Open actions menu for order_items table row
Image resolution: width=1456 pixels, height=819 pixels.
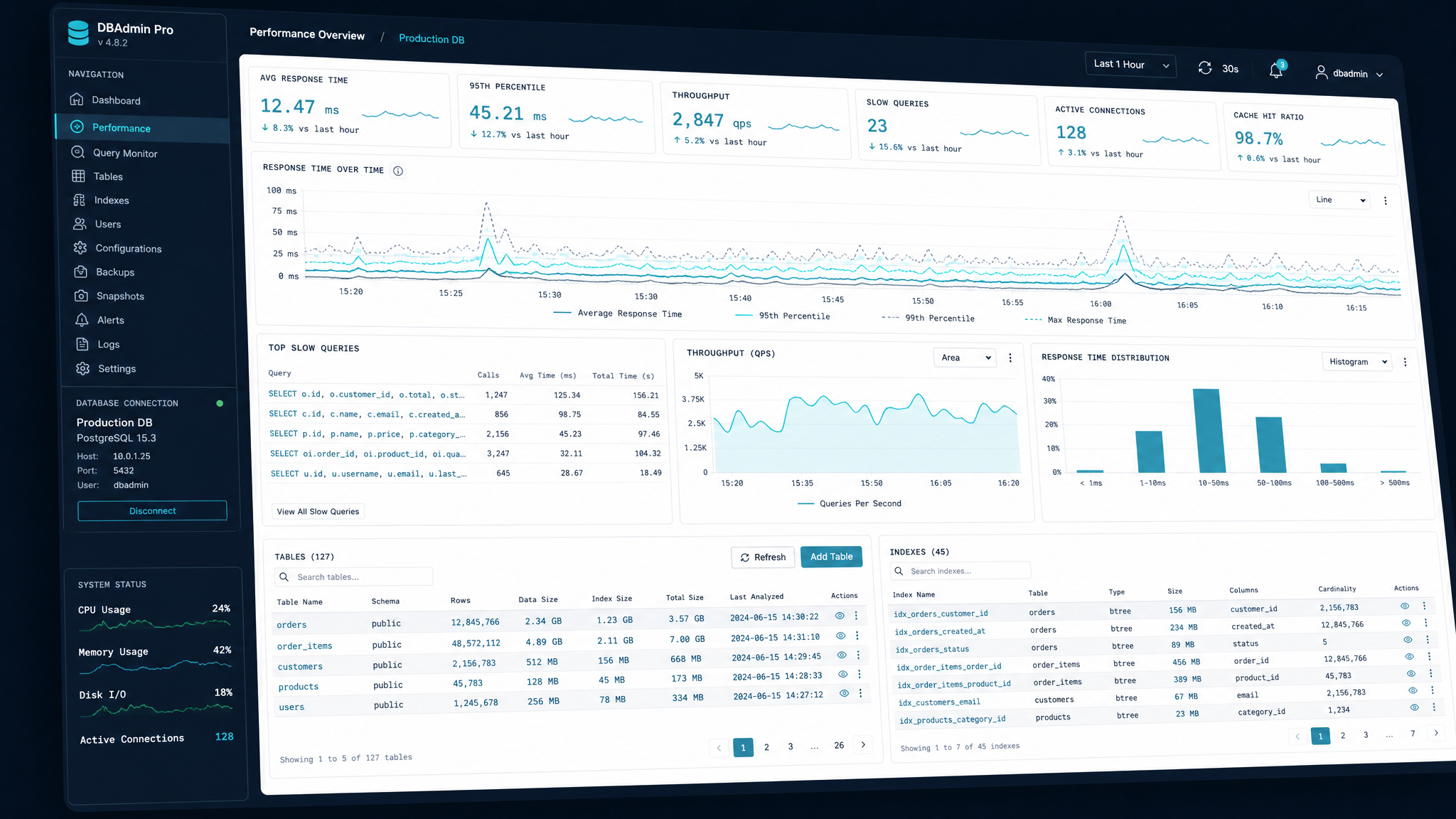click(857, 636)
